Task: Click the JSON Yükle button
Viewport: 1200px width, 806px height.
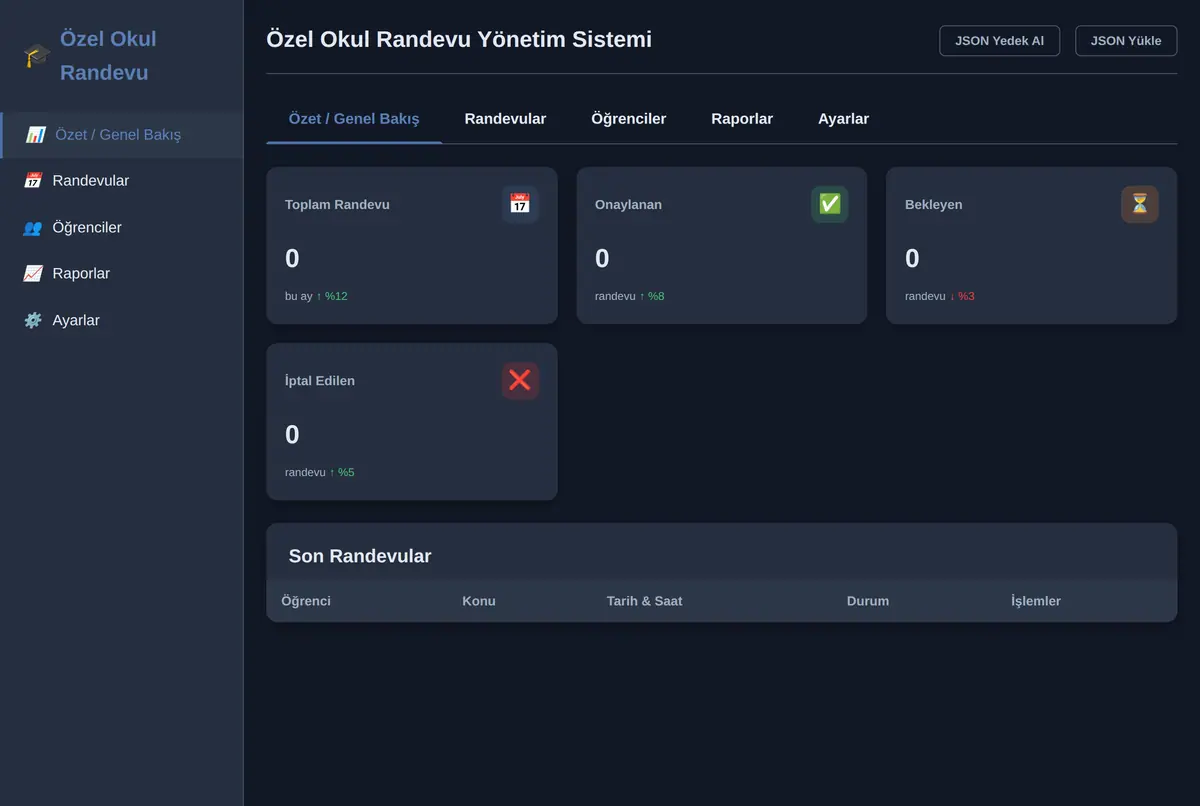Action: pos(1126,41)
